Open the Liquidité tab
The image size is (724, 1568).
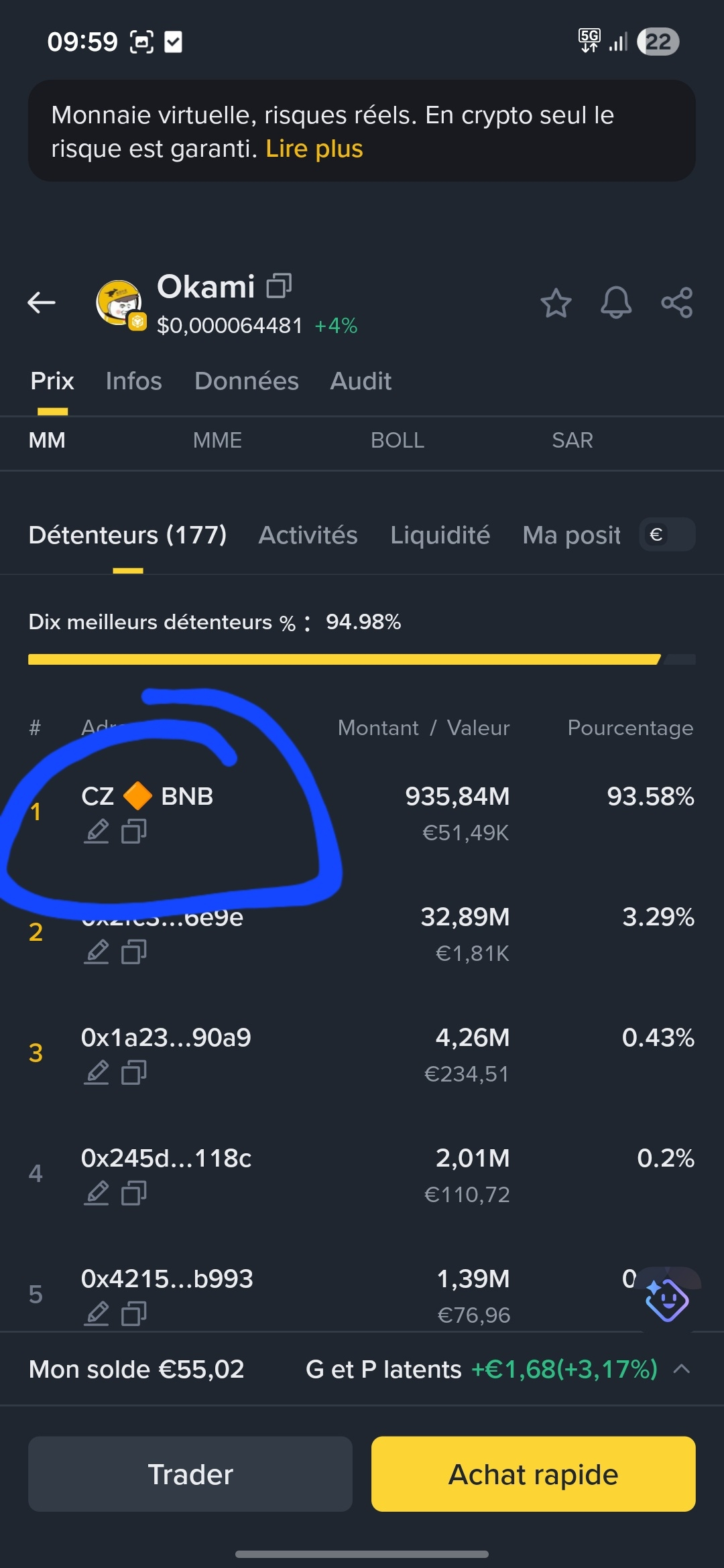[440, 535]
